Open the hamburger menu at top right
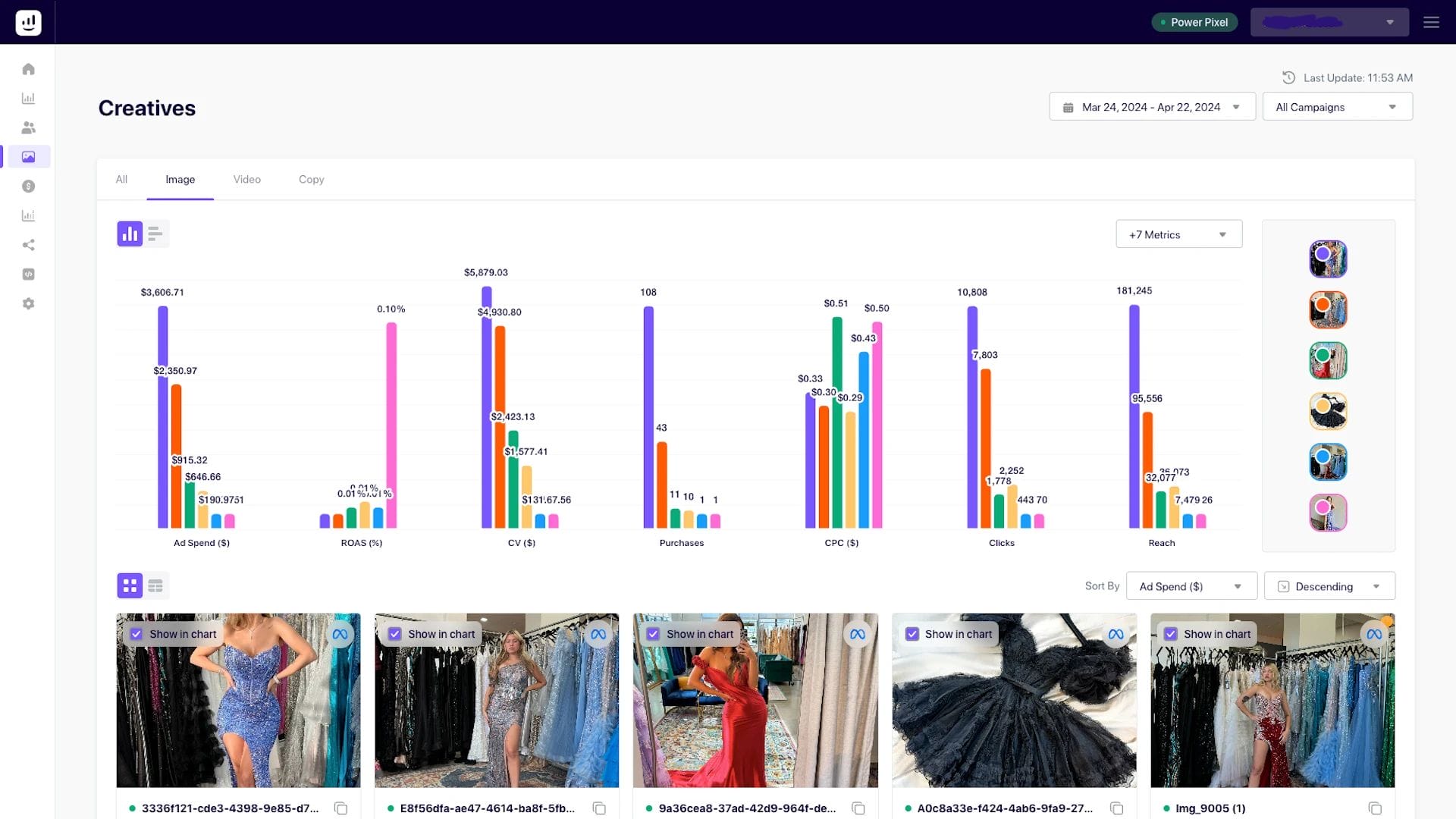The width and height of the screenshot is (1456, 819). pos(1431,22)
